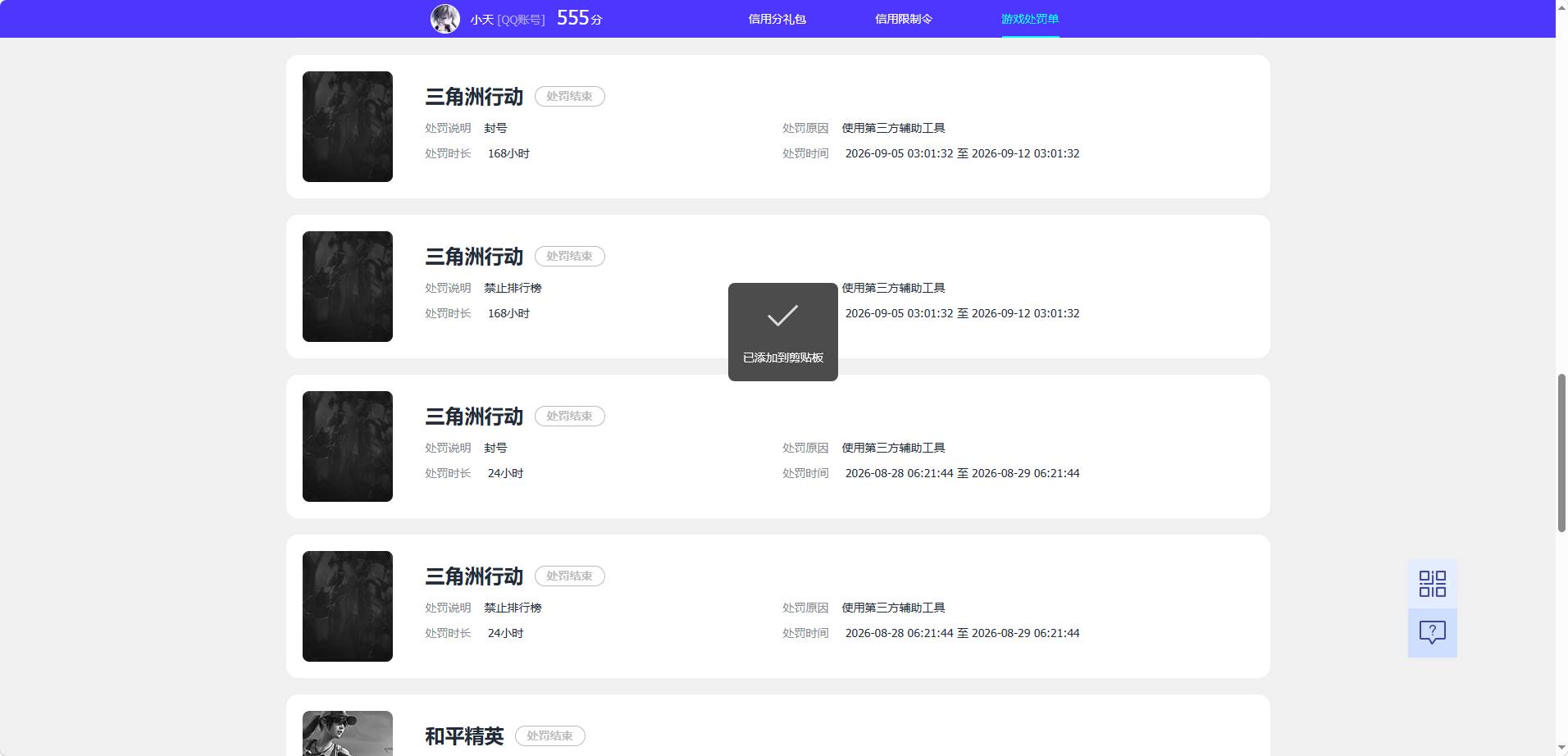The image size is (1568, 756).
Task: Click 处罚结束 badge on 24小时 封号 record
Action: pos(570,417)
